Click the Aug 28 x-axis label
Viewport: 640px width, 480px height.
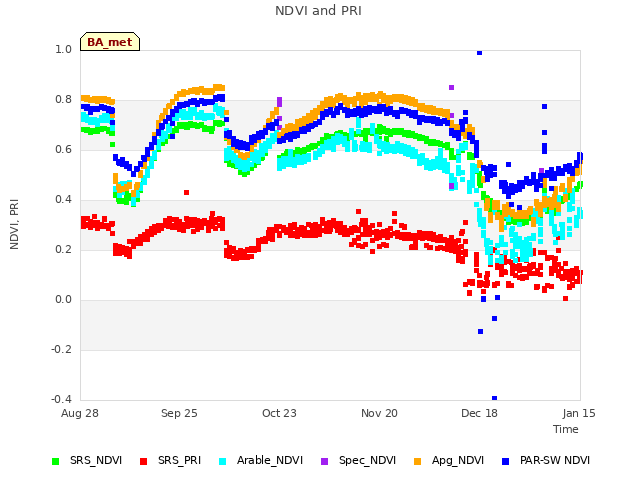click(80, 413)
